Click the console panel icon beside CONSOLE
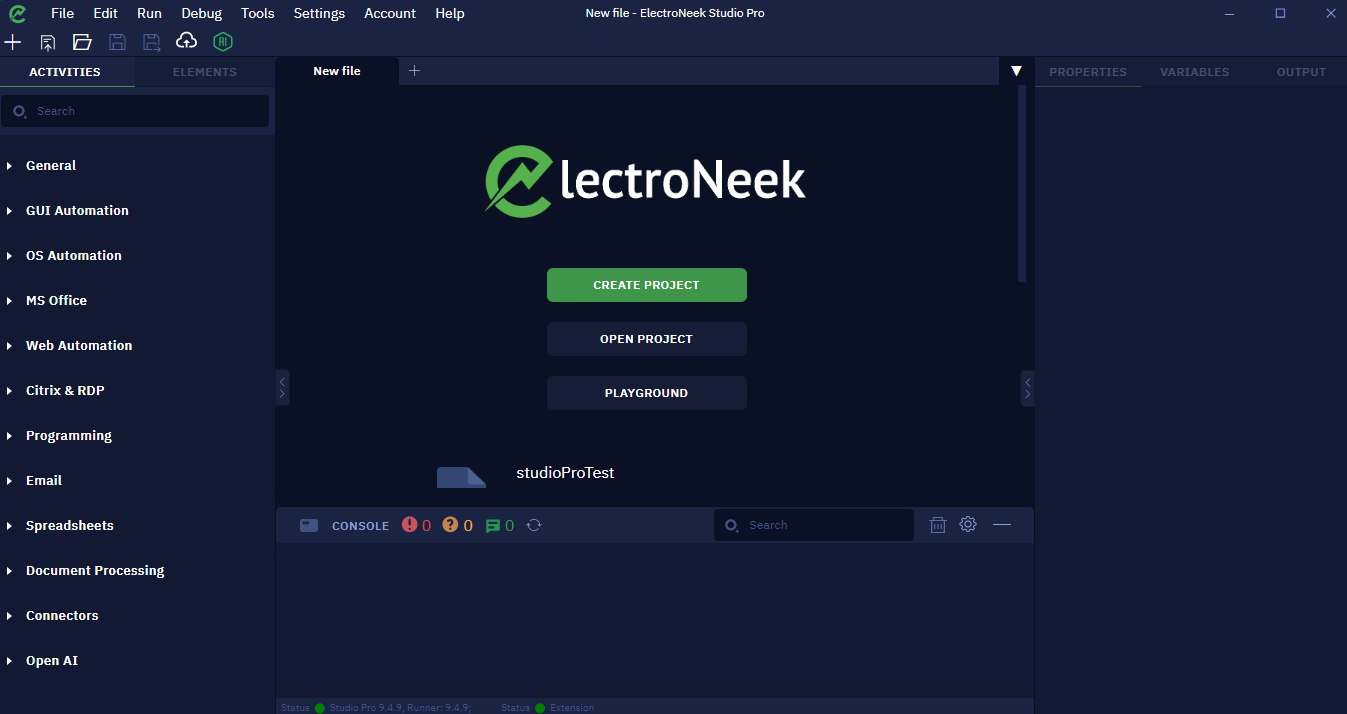The image size is (1347, 714). click(309, 525)
